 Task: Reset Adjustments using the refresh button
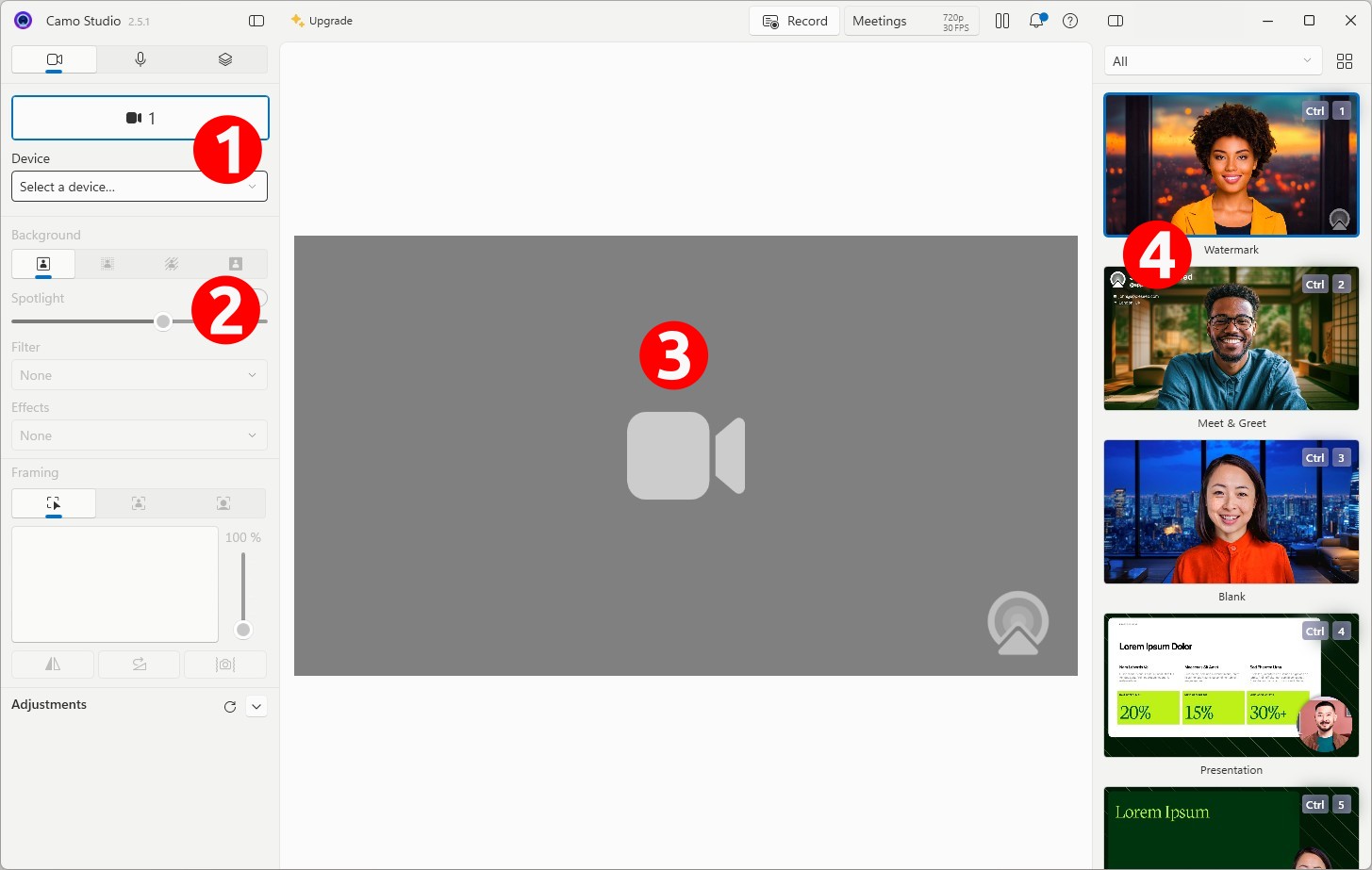point(229,706)
